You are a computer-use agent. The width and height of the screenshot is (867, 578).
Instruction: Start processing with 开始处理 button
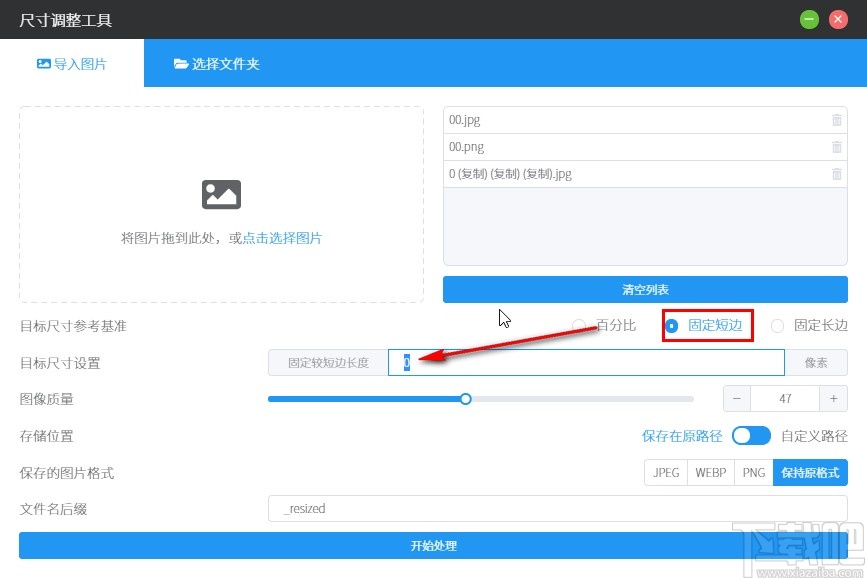click(x=433, y=546)
